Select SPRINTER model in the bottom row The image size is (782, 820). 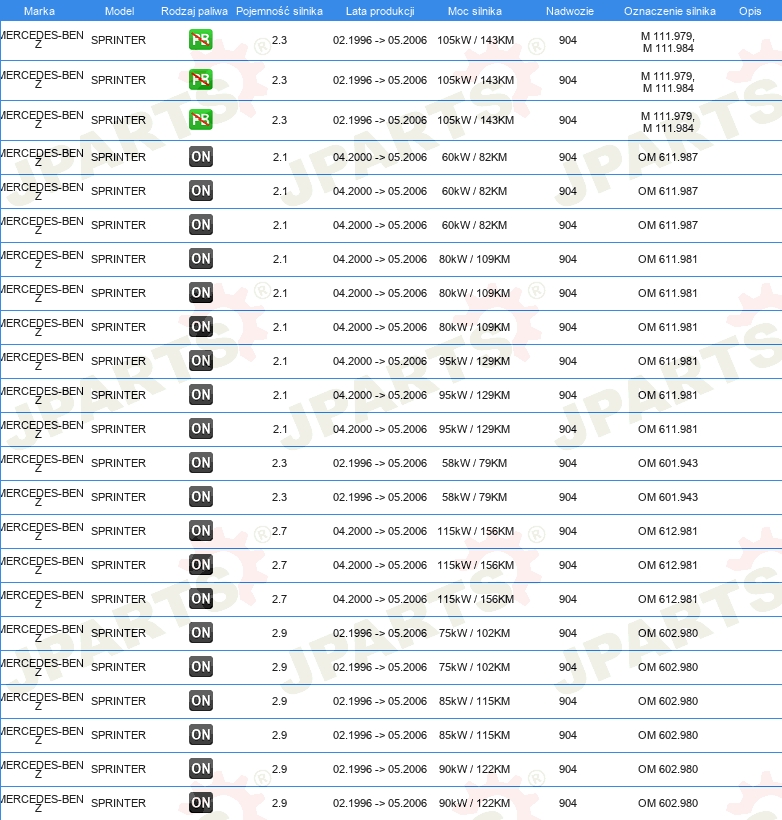tap(118, 803)
